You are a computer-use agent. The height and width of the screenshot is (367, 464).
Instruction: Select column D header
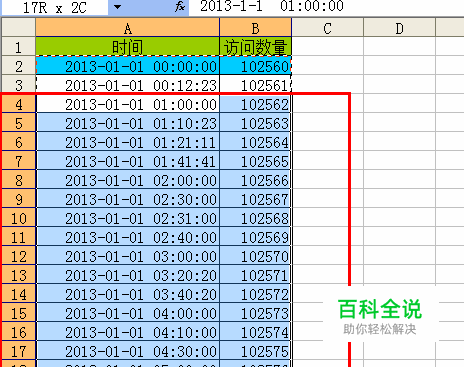coord(399,27)
